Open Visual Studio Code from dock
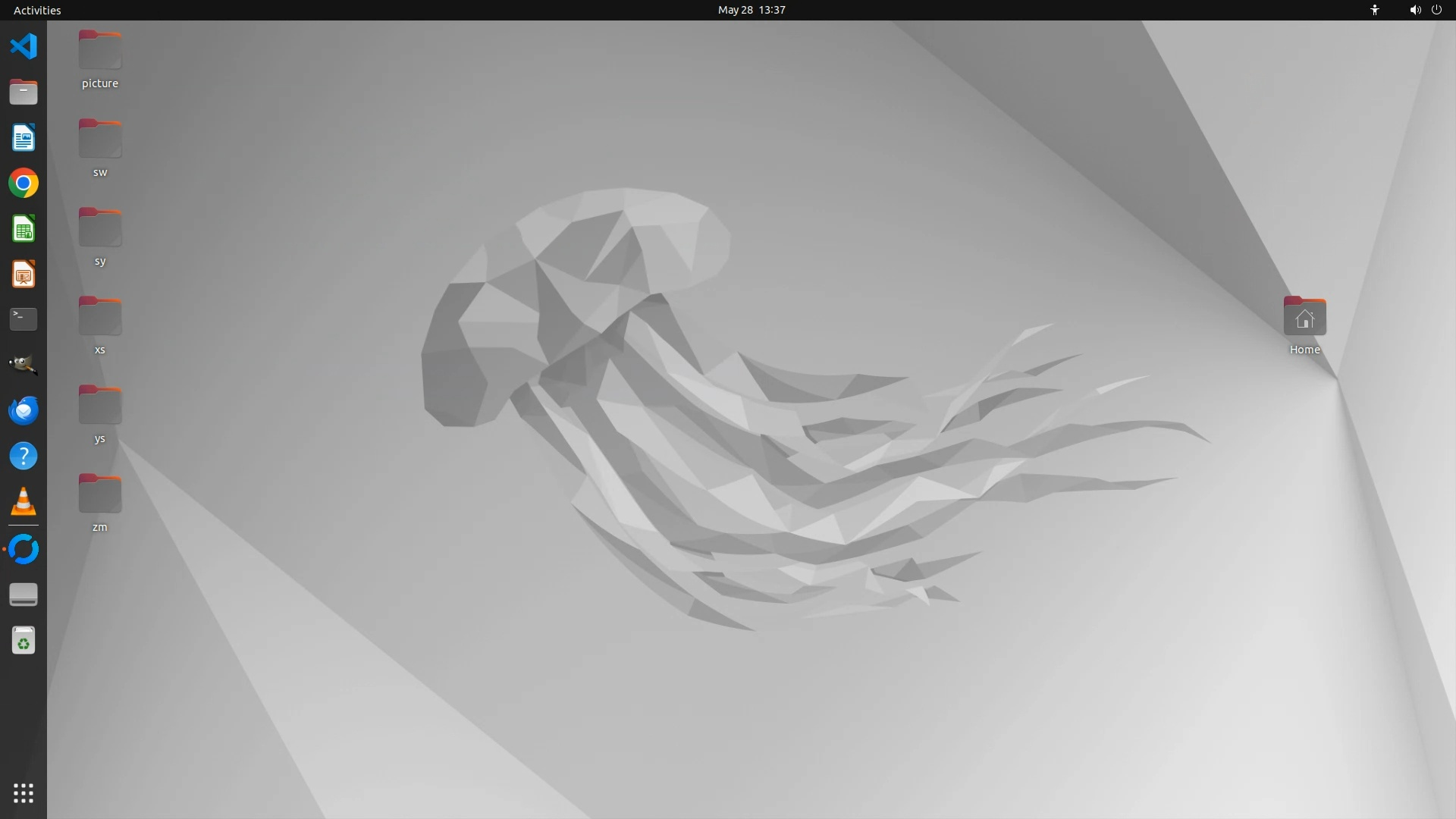The height and width of the screenshot is (819, 1456). click(x=24, y=46)
